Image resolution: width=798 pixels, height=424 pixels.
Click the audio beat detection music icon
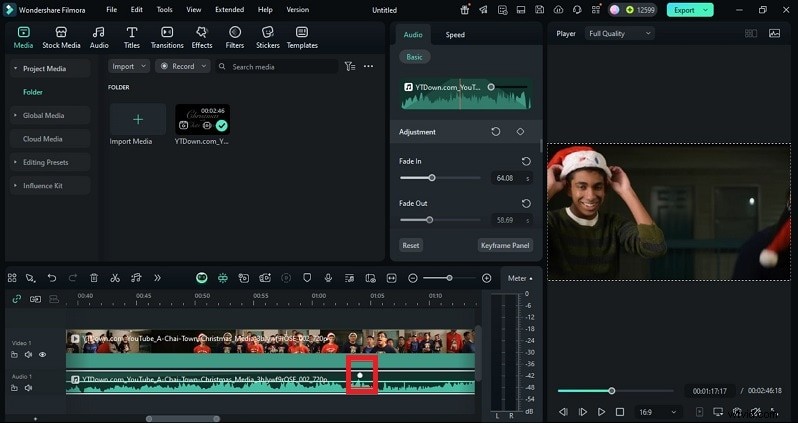pos(136,278)
